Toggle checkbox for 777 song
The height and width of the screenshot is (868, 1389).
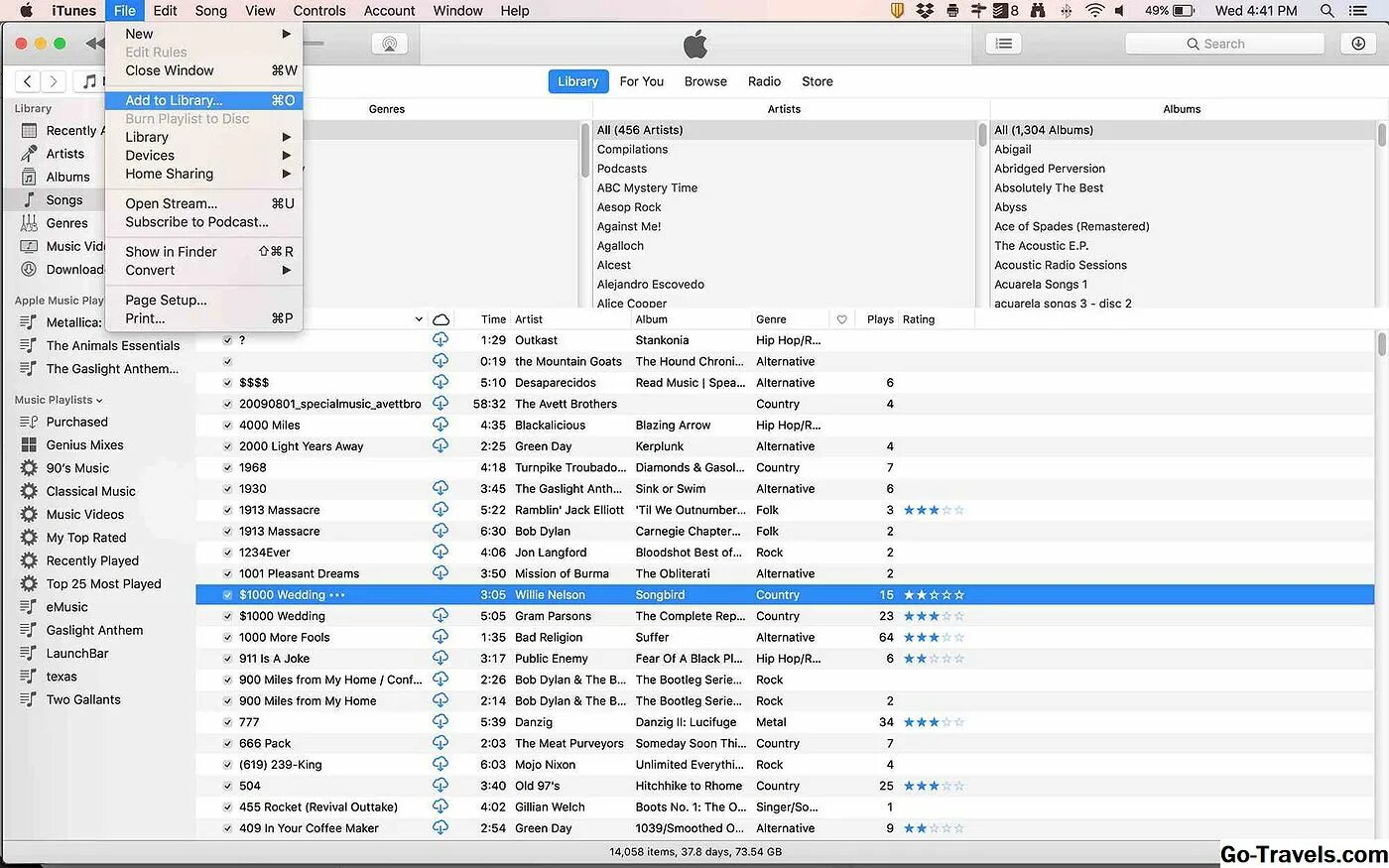coord(227,722)
